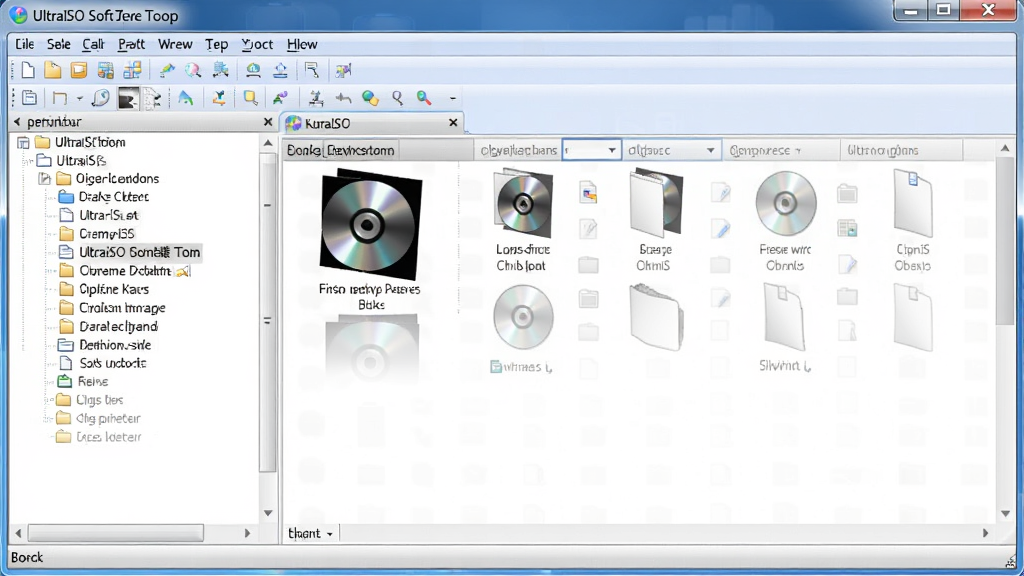Image resolution: width=1024 pixels, height=576 pixels.
Task: Open the olgbsec dropdown
Action: coord(671,150)
